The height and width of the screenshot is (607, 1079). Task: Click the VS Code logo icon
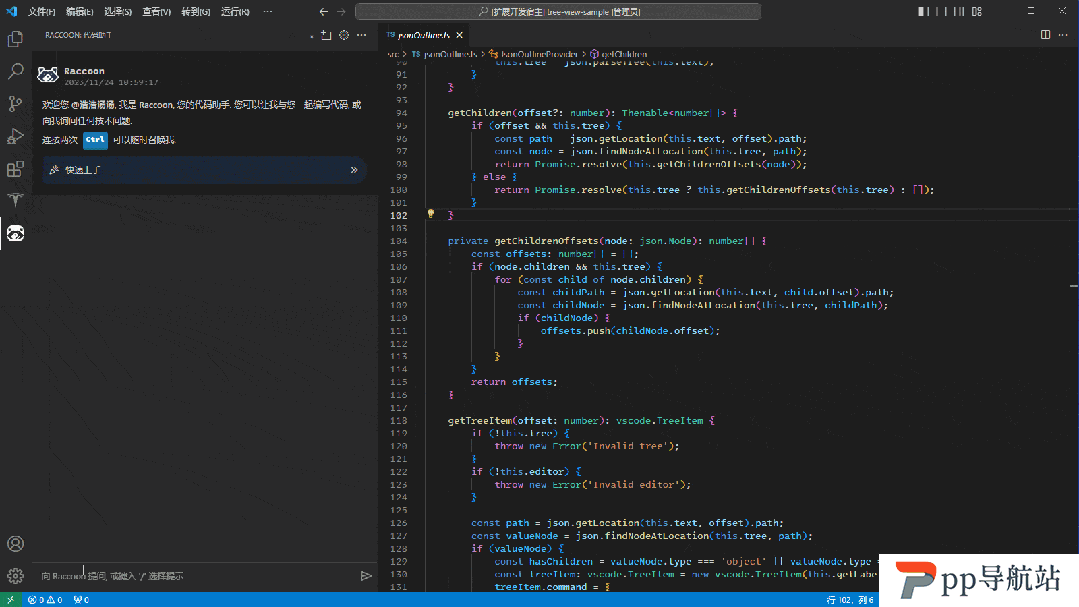(11, 11)
